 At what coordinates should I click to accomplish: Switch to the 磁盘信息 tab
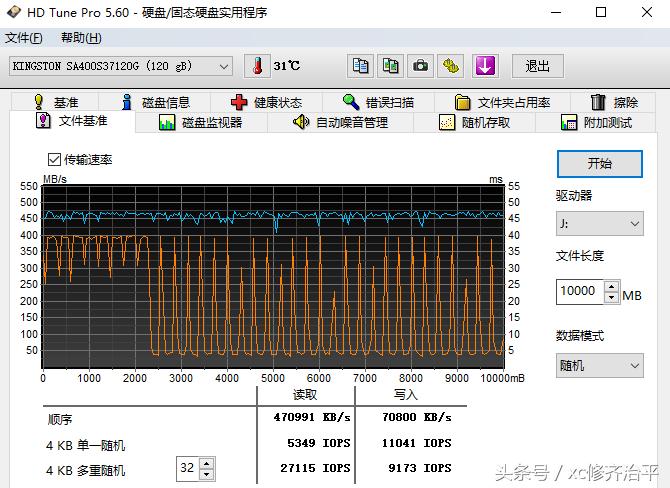point(155,102)
